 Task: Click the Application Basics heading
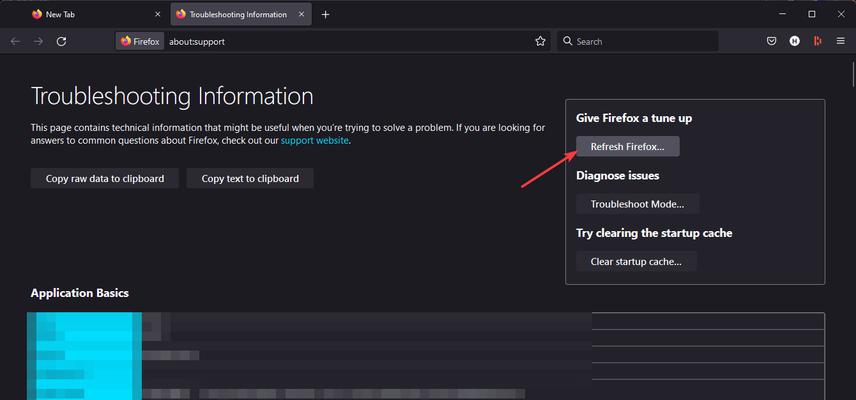pyautogui.click(x=80, y=293)
